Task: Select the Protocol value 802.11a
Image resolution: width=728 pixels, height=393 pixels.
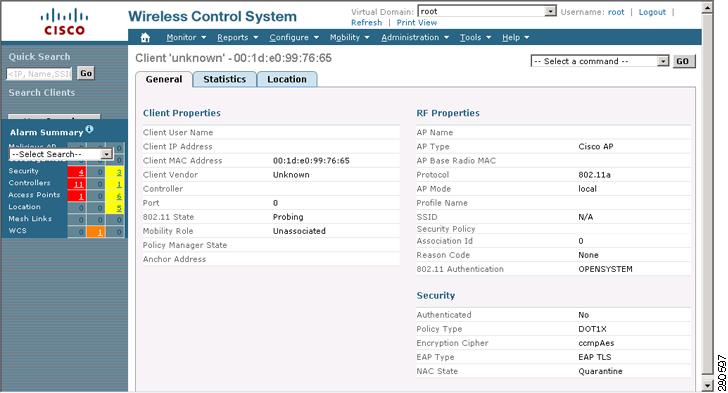Action: coord(594,175)
